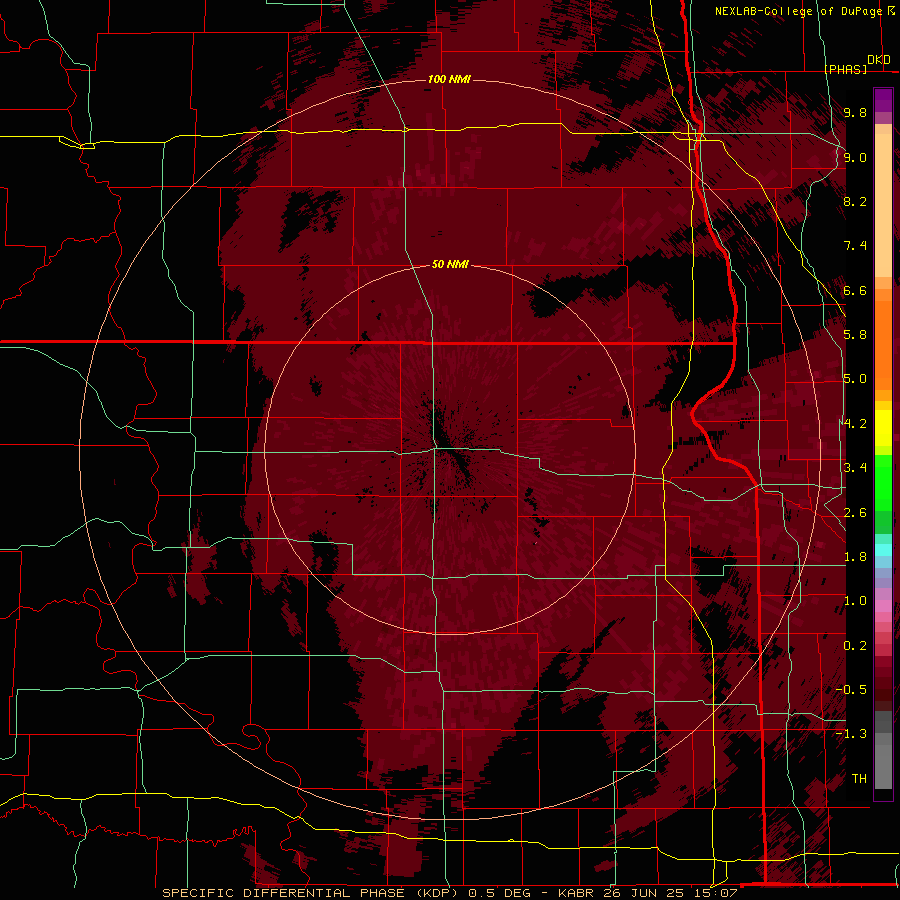Click the radar site at the range rings' center
The width and height of the screenshot is (900, 900).
(x=450, y=450)
